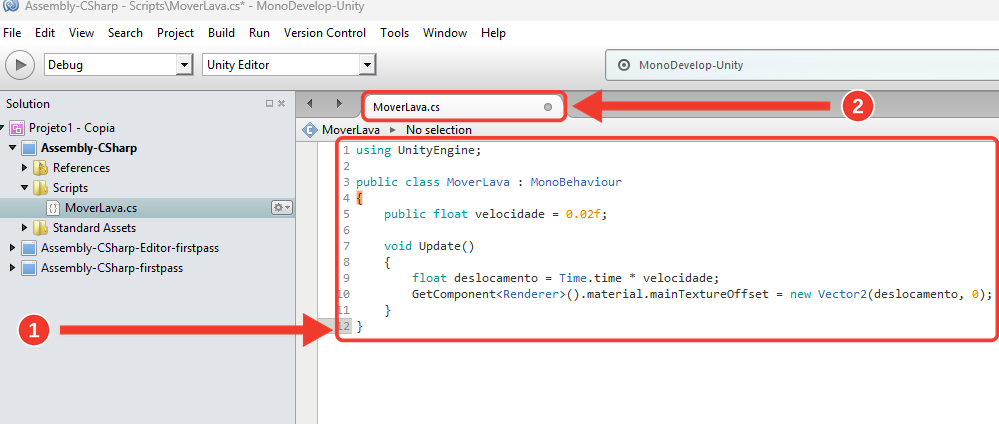Open the No selection member breadcrumb
Viewport: 999px width, 424px height.
coord(438,130)
